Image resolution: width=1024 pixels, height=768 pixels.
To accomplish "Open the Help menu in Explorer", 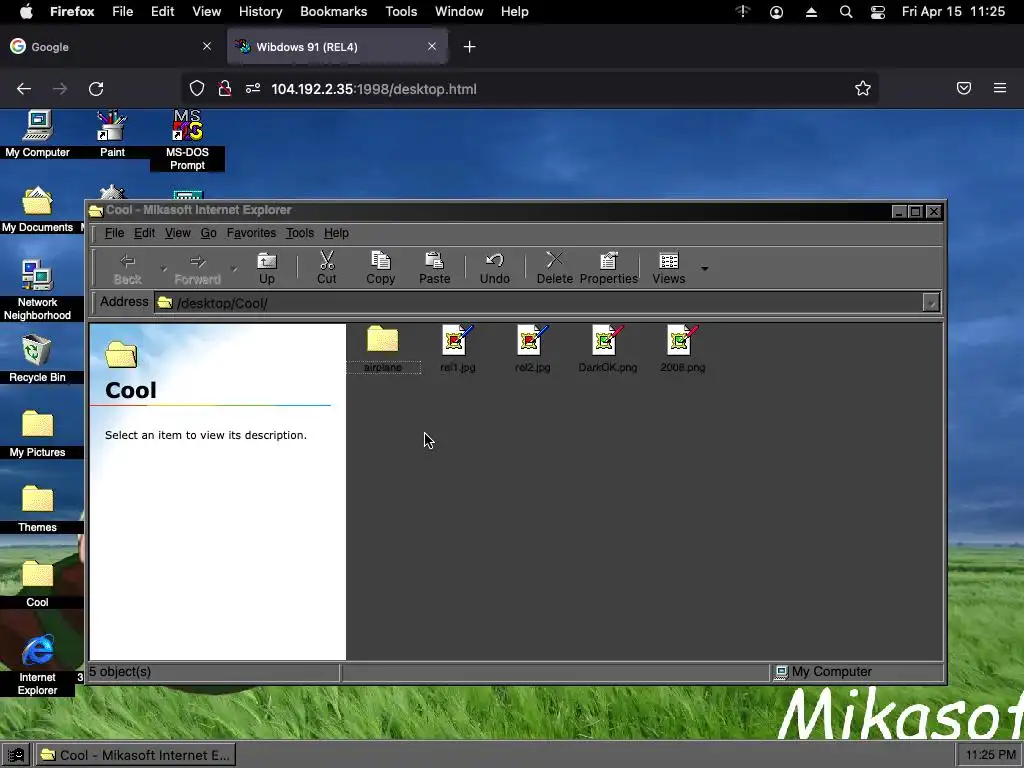I will (336, 233).
